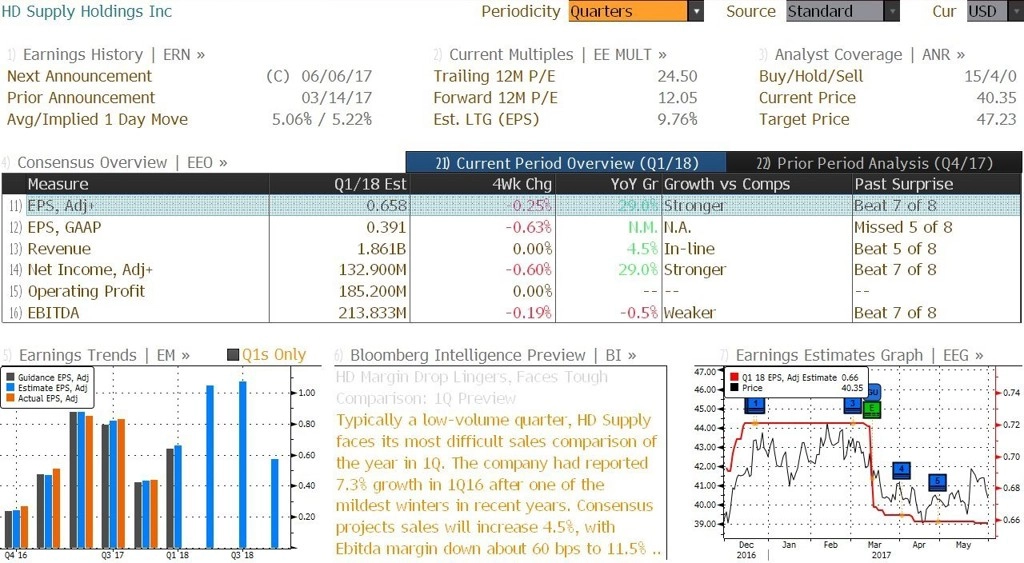Viewport: 1024px width, 563px height.
Task: Open the Periodicity Quarters dropdown arrow
Action: 696,12
